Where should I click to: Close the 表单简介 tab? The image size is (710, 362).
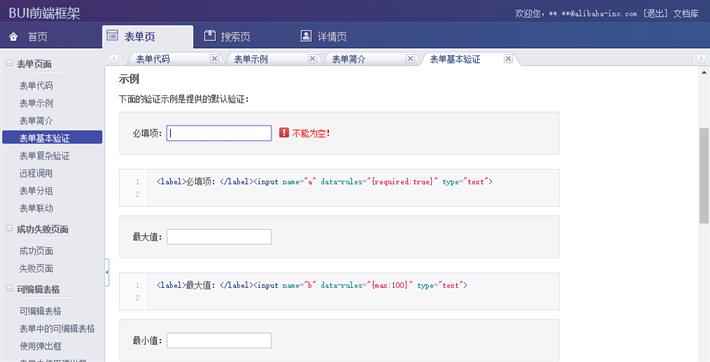(x=410, y=59)
